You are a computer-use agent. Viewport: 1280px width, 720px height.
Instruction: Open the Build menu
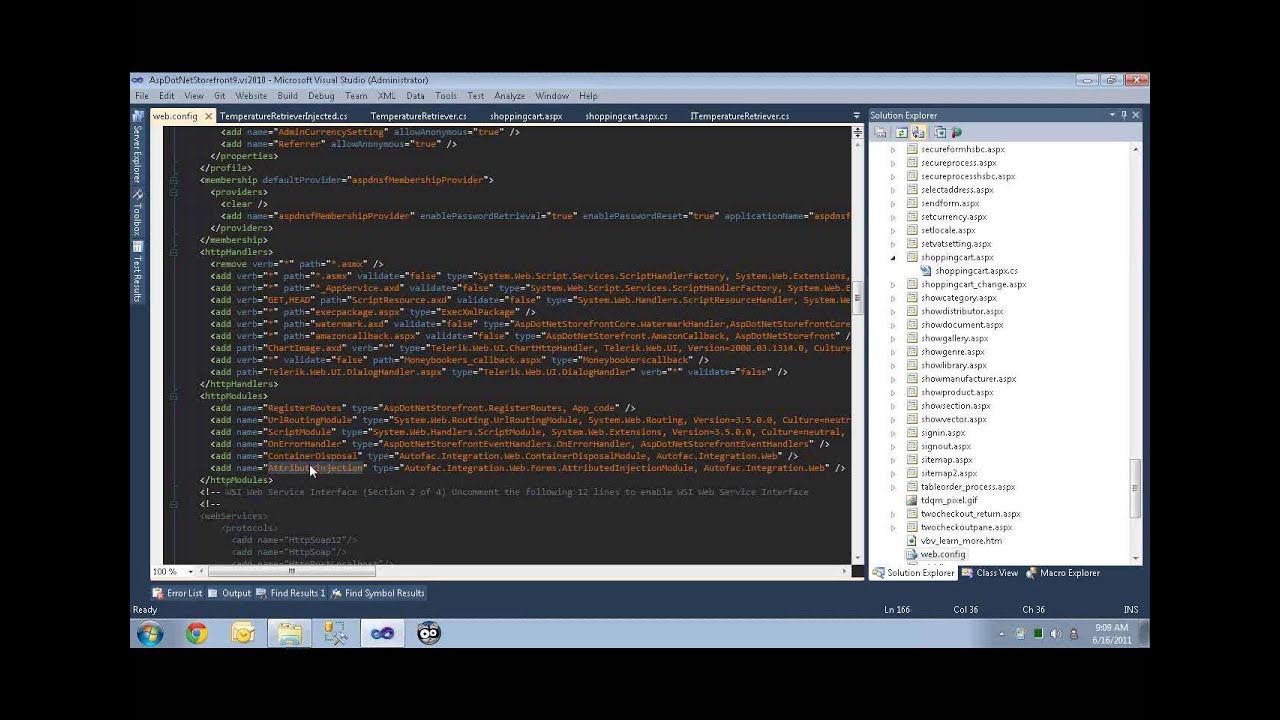coord(287,96)
